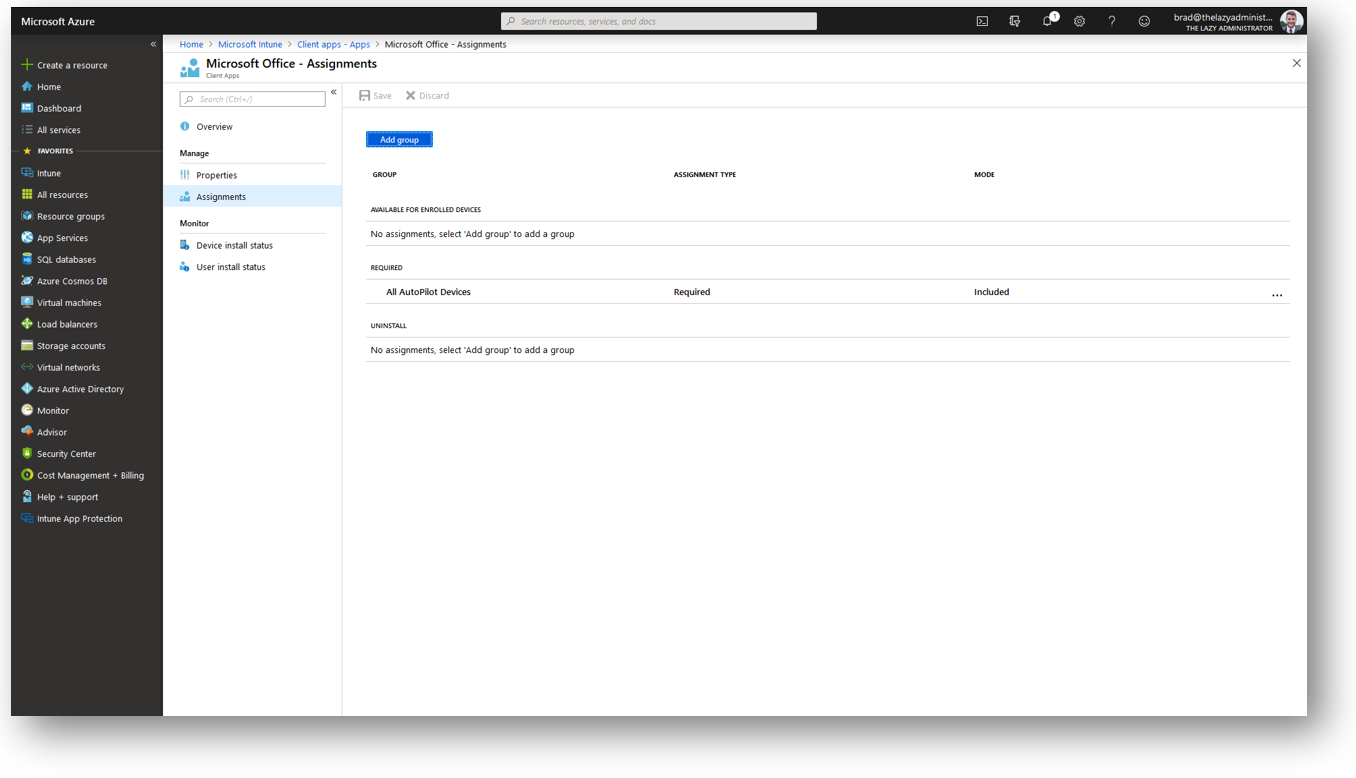The width and height of the screenshot is (1356, 778).
Task: Click Home icon in sidebar
Action: (27, 87)
